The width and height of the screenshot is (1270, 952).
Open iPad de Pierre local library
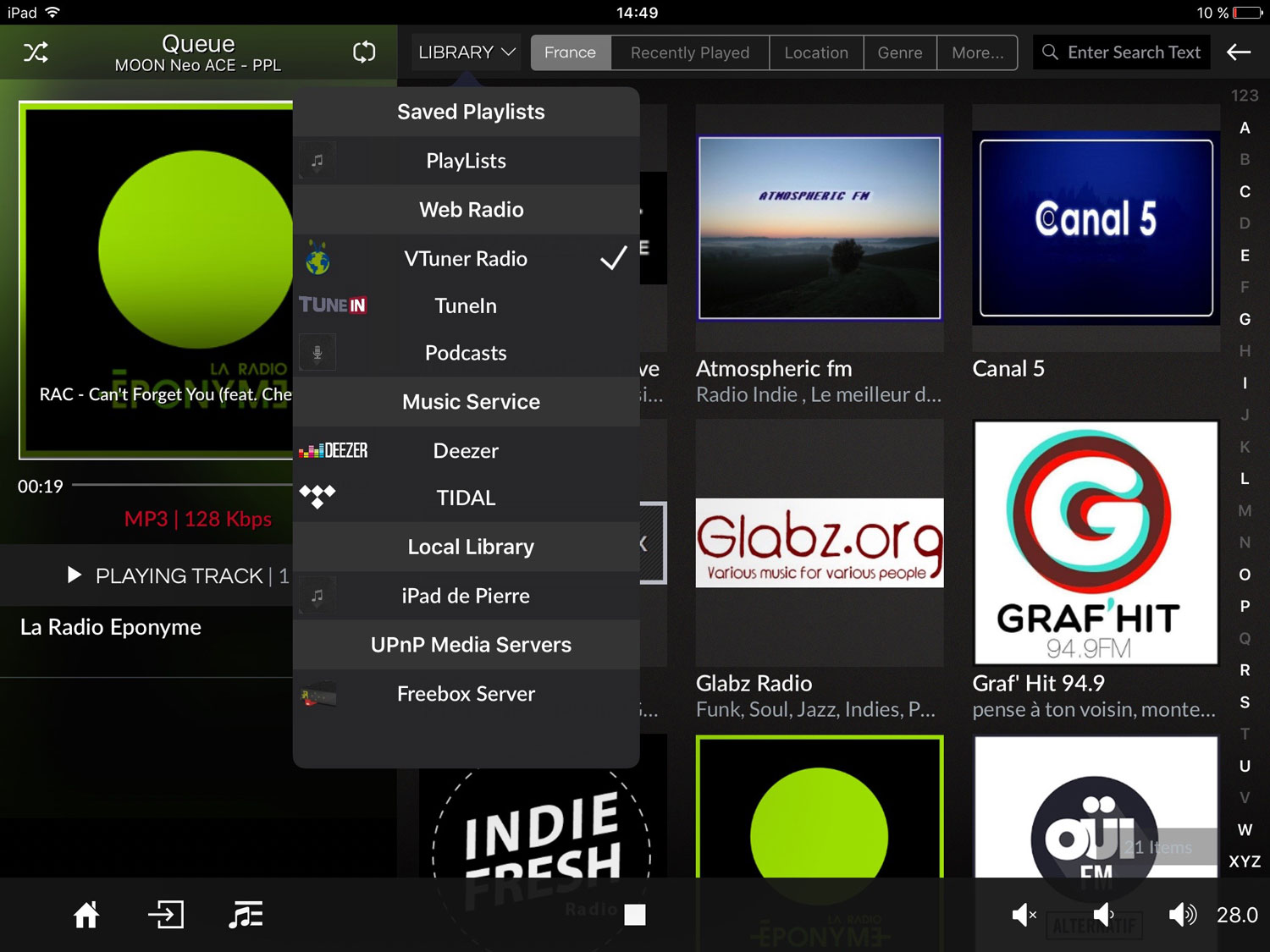pos(466,596)
